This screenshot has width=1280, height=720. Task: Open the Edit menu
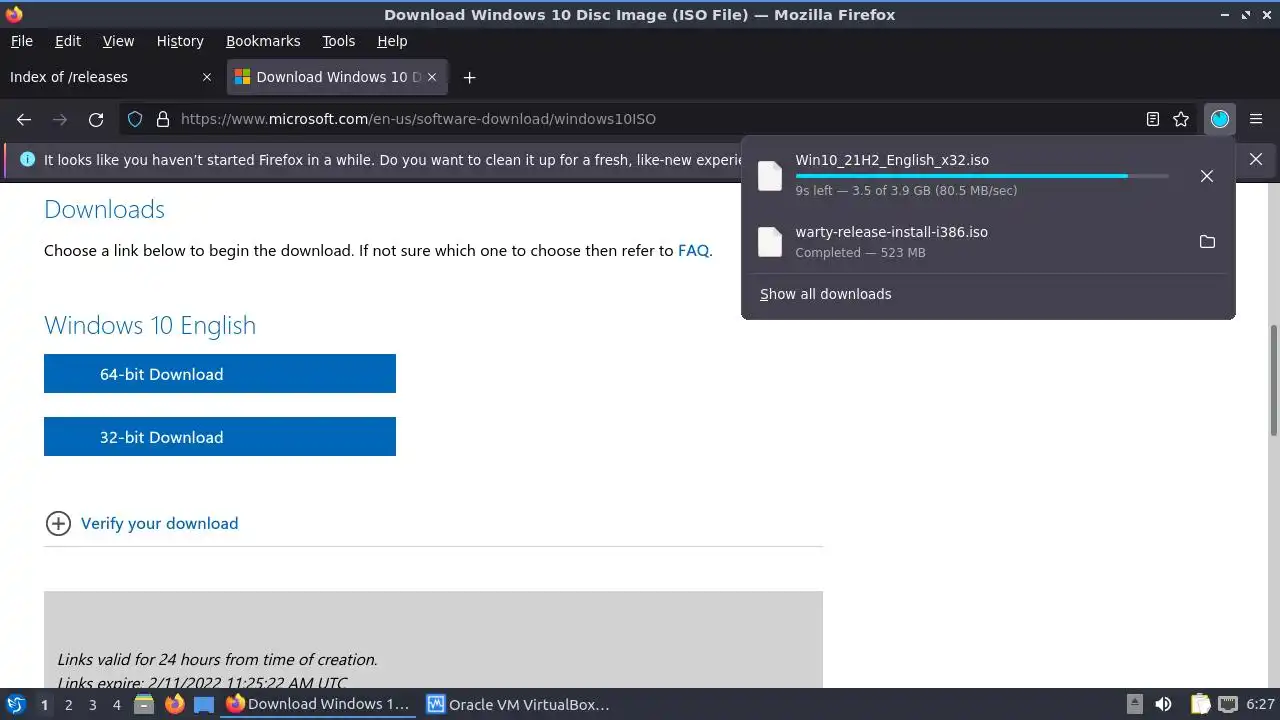pos(68,41)
